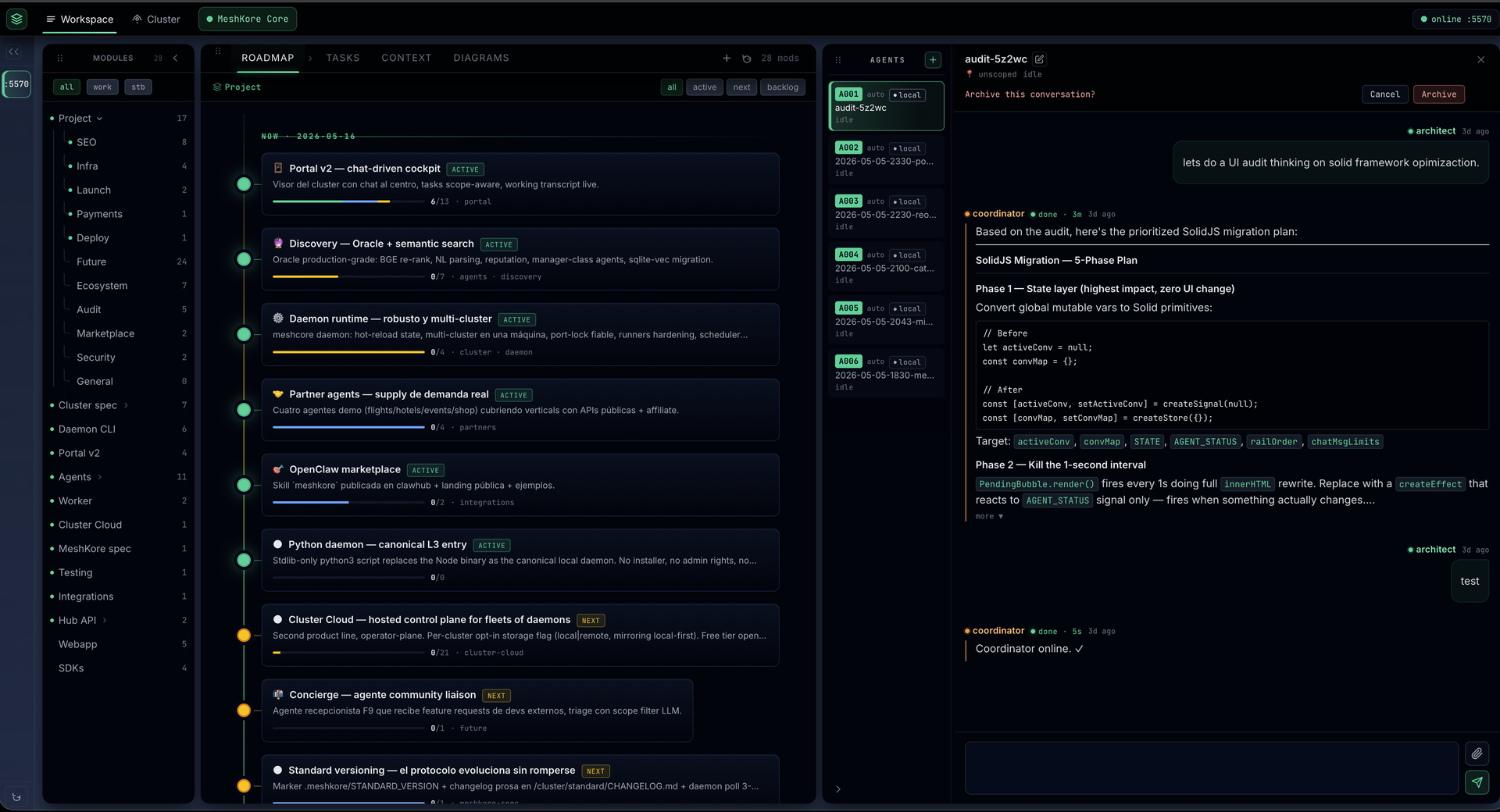Edit the audit-5z2wc conversation name
The width and height of the screenshot is (1500, 812).
(x=1040, y=59)
